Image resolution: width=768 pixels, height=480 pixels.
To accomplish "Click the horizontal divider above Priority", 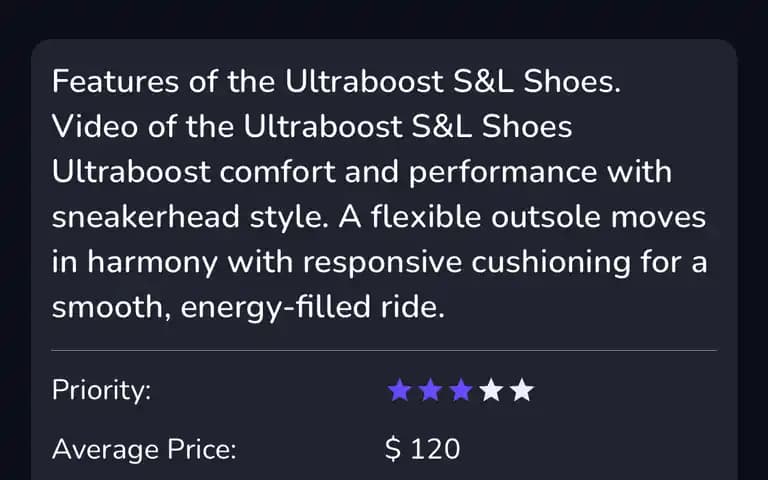I will click(384, 350).
